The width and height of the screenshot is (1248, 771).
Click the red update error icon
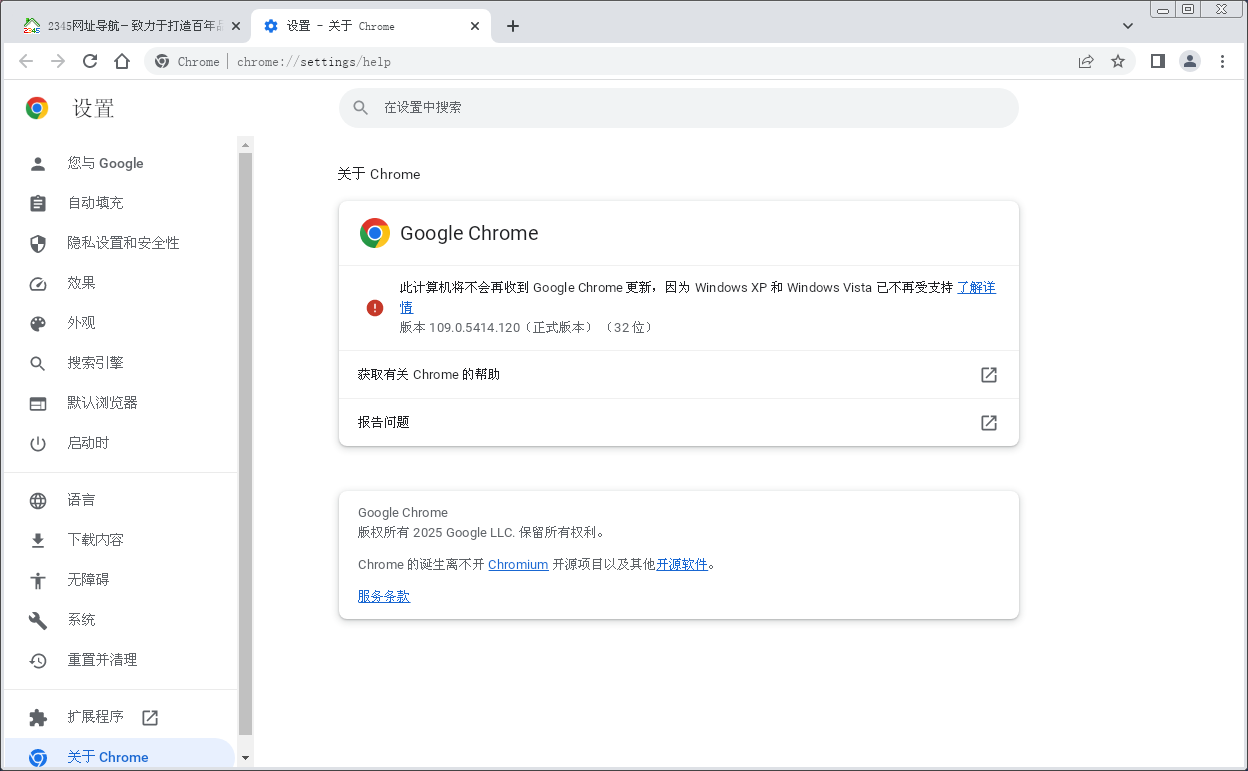(x=375, y=308)
